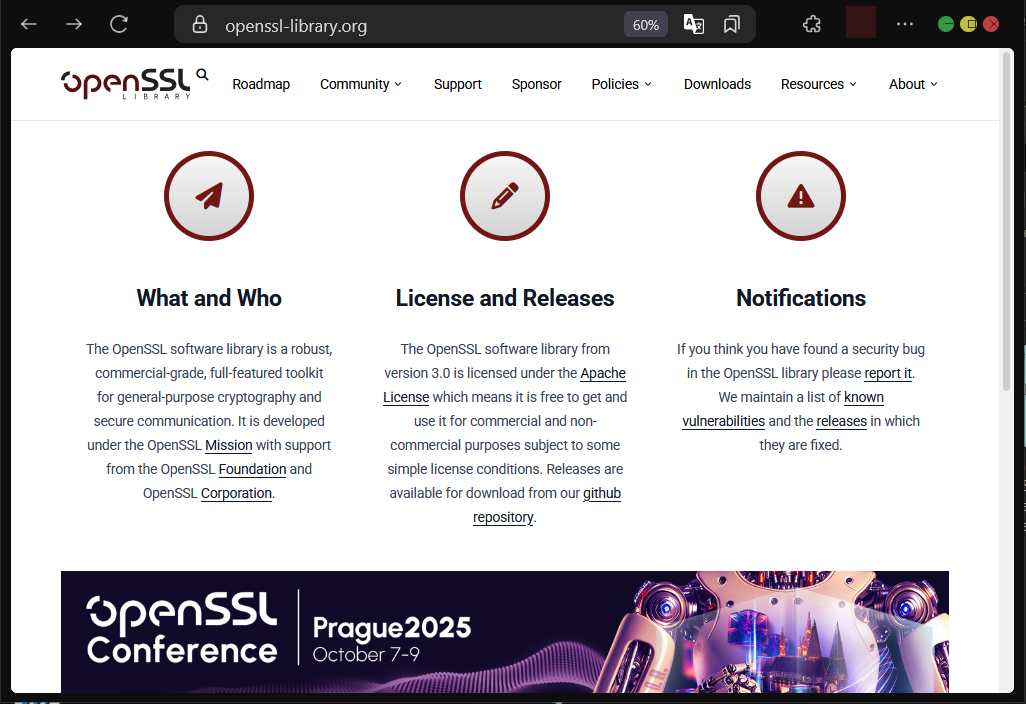Go to the Downloads page
This screenshot has height=704, width=1026.
tap(717, 84)
